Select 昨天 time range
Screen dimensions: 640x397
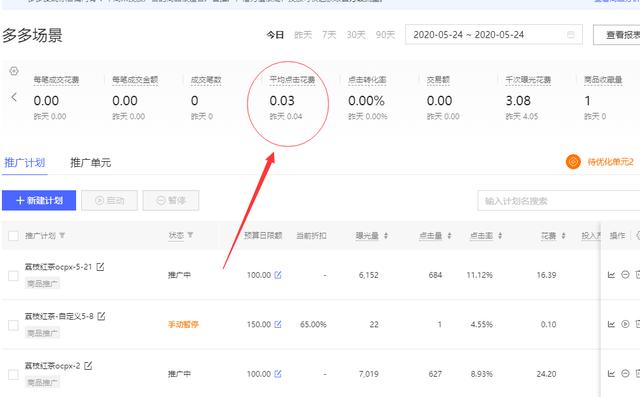(x=303, y=35)
